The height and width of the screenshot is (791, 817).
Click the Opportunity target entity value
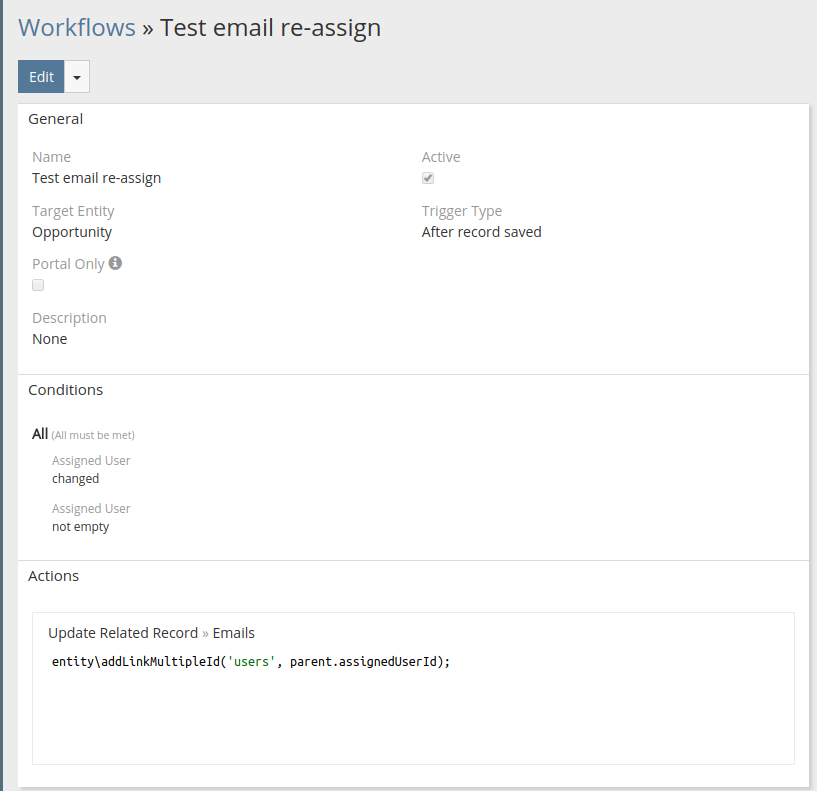click(x=72, y=232)
